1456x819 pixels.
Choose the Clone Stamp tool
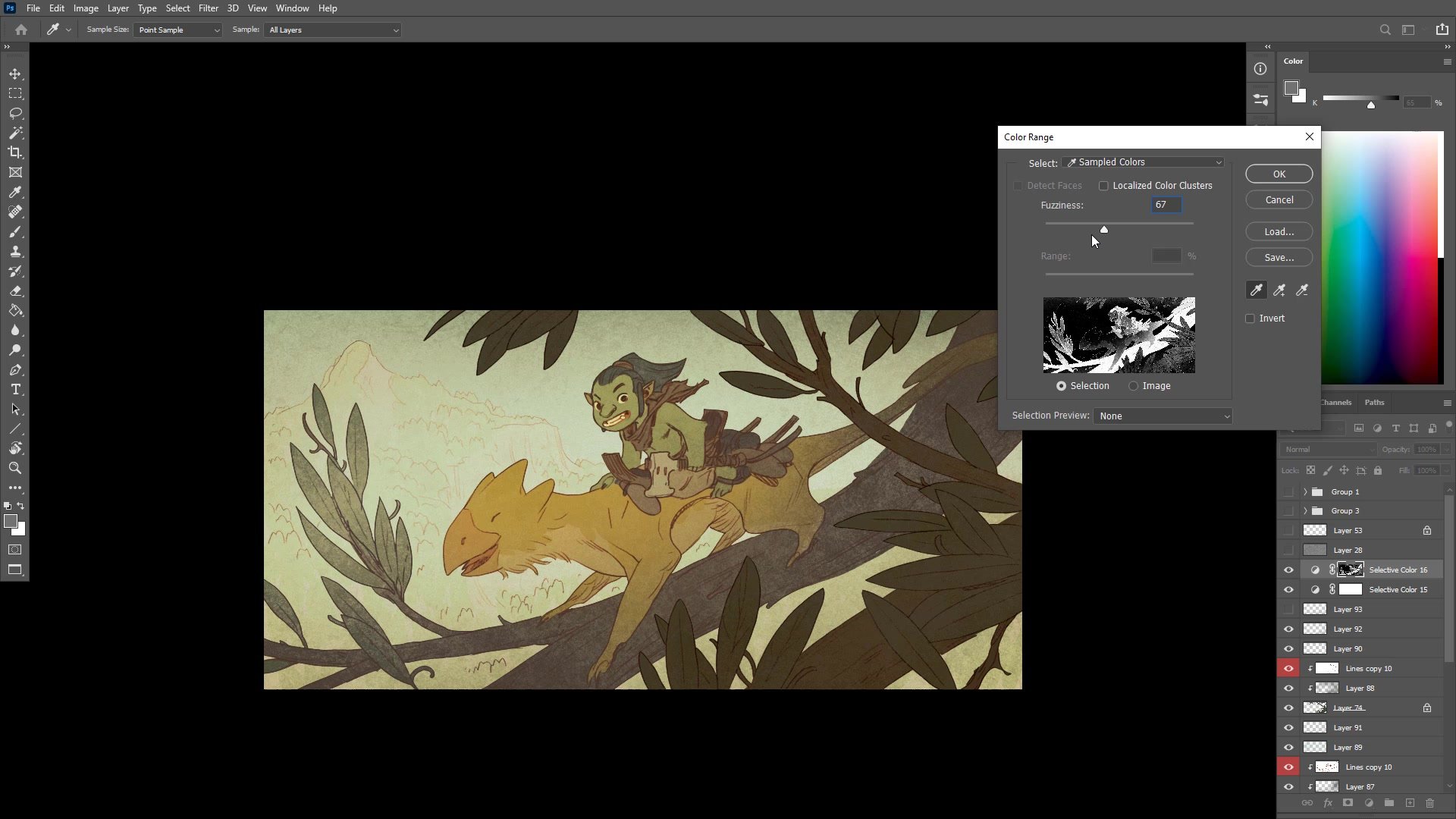point(15,252)
